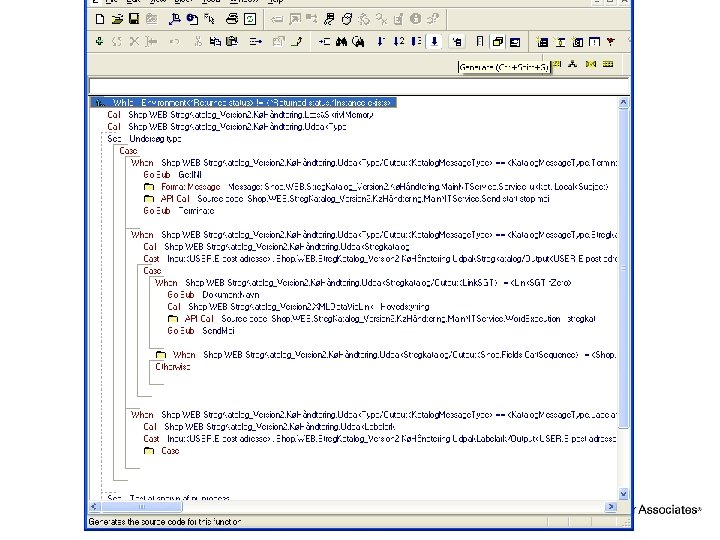The image size is (720, 540).
Task: Click the grayed-out scissors Cut icon
Action: point(198,42)
